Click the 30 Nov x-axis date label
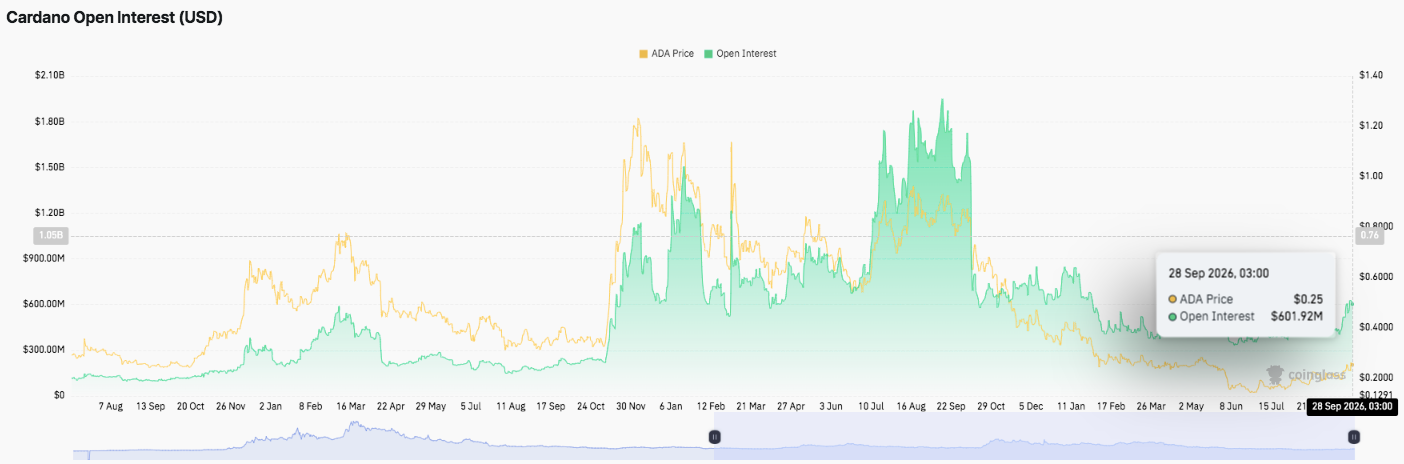The image size is (1404, 464). pyautogui.click(x=629, y=407)
